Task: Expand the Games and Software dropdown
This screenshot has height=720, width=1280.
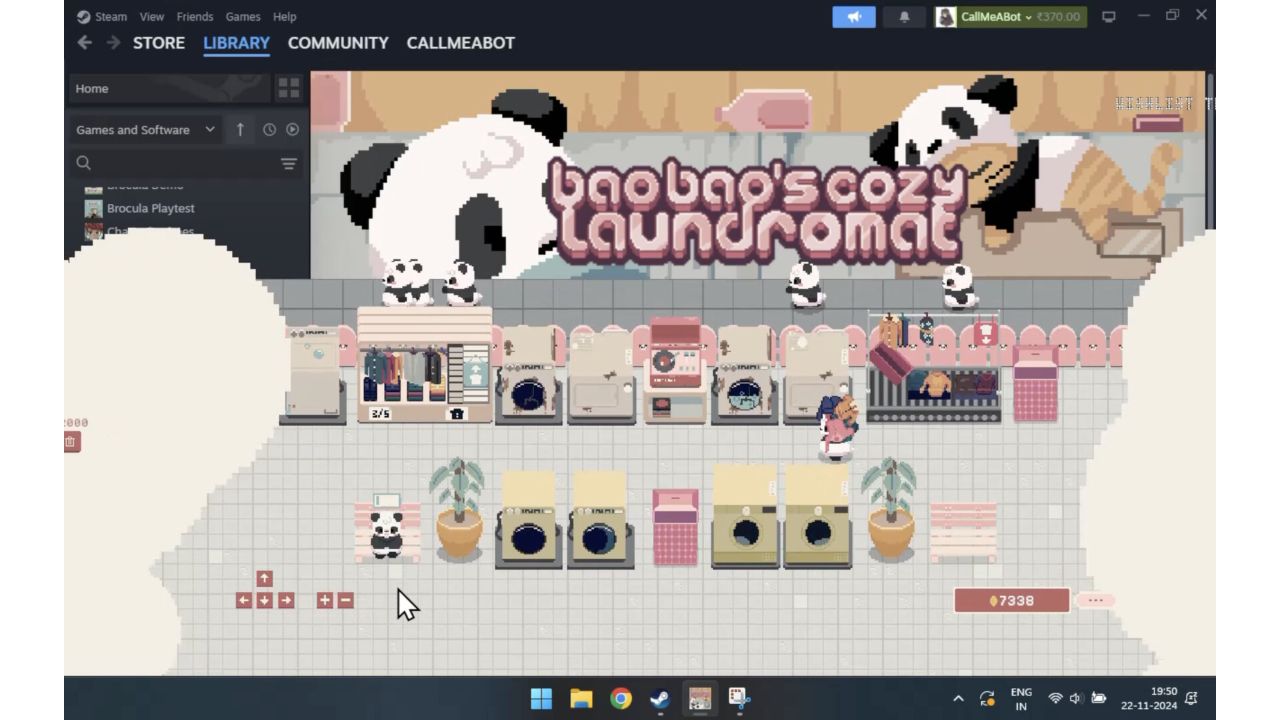Action: coord(146,129)
